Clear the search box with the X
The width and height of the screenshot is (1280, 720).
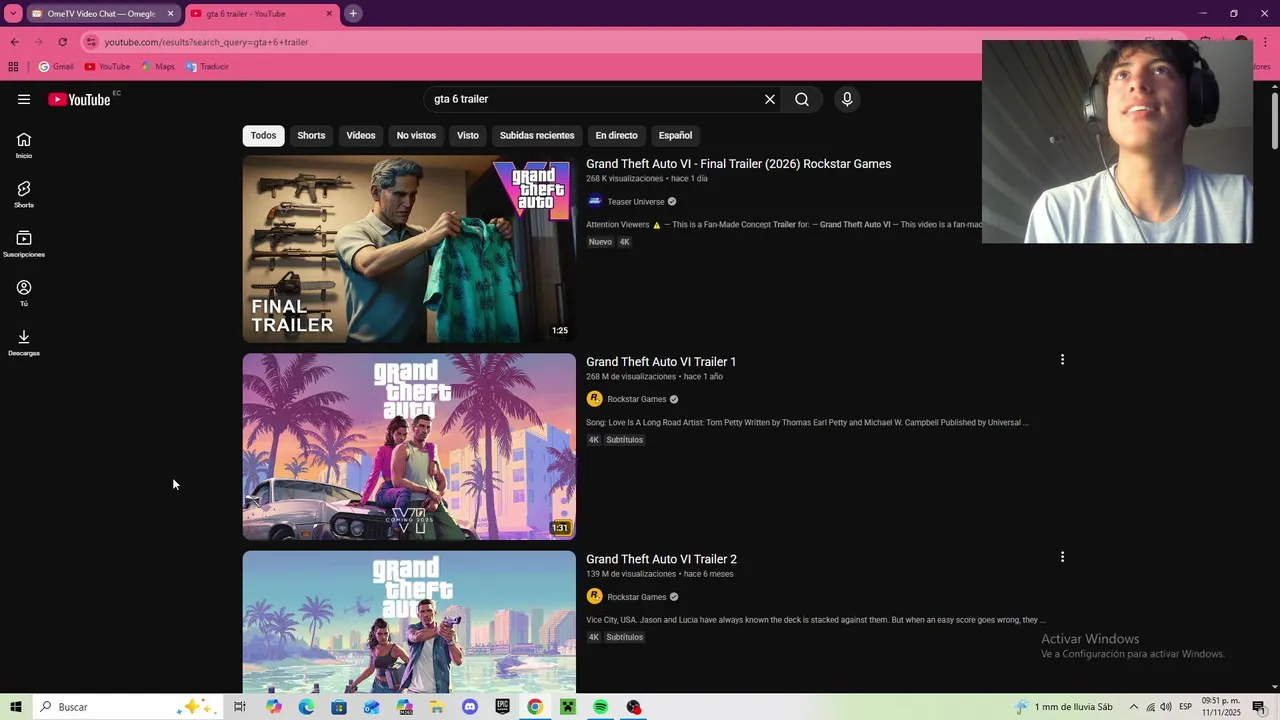coord(770,99)
